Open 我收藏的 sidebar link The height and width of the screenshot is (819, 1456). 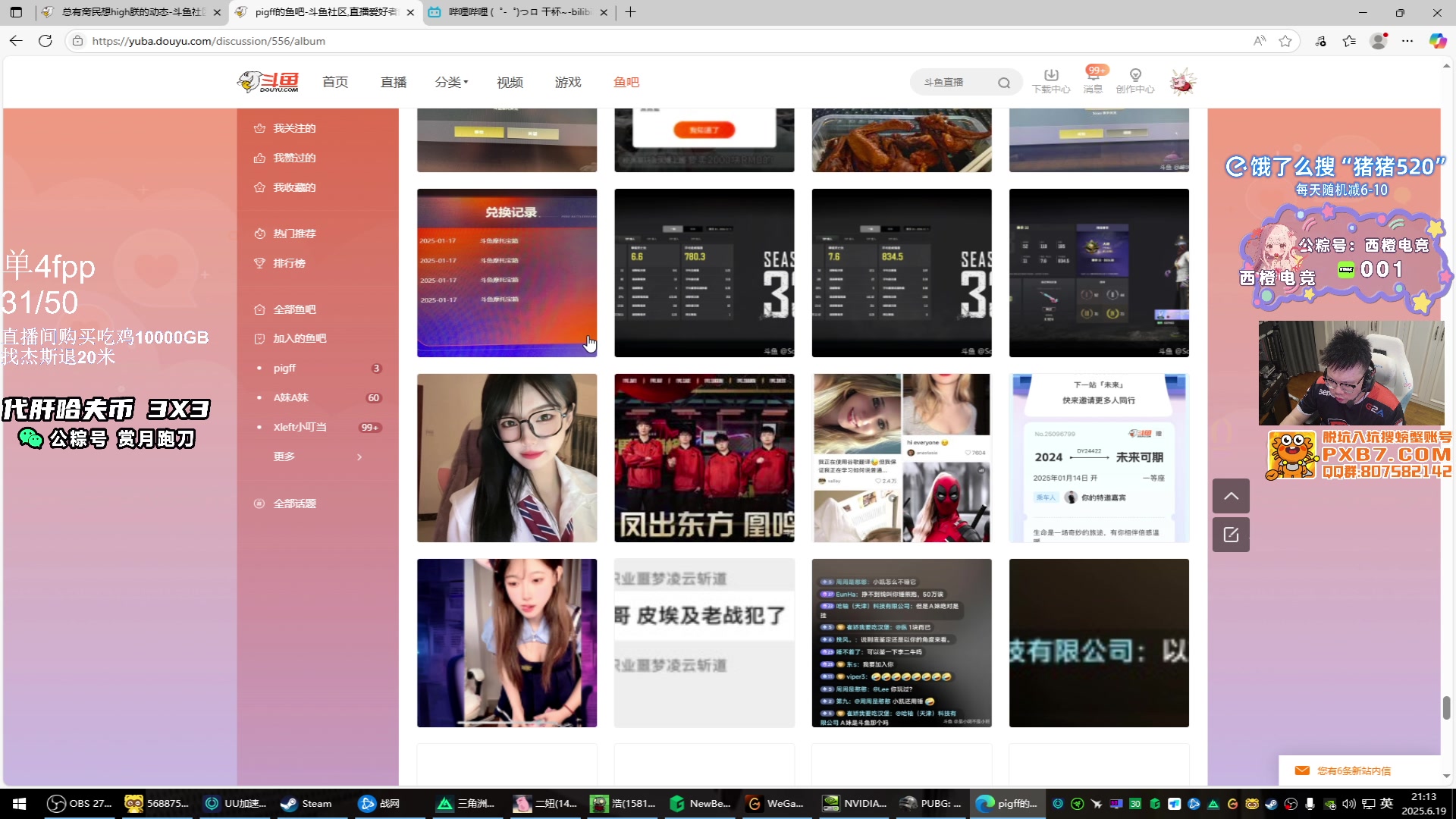[285, 187]
